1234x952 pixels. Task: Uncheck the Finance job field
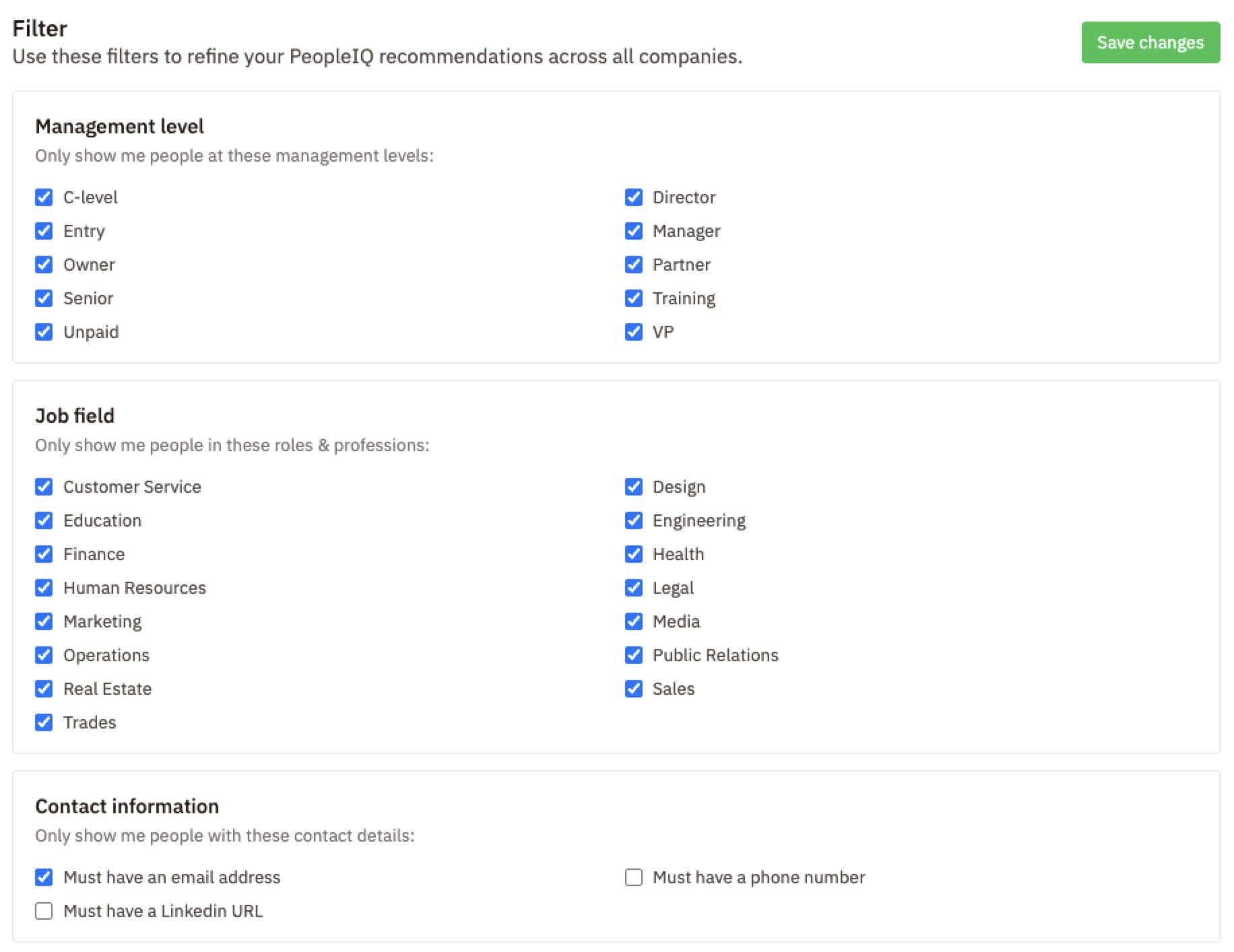pyautogui.click(x=44, y=554)
